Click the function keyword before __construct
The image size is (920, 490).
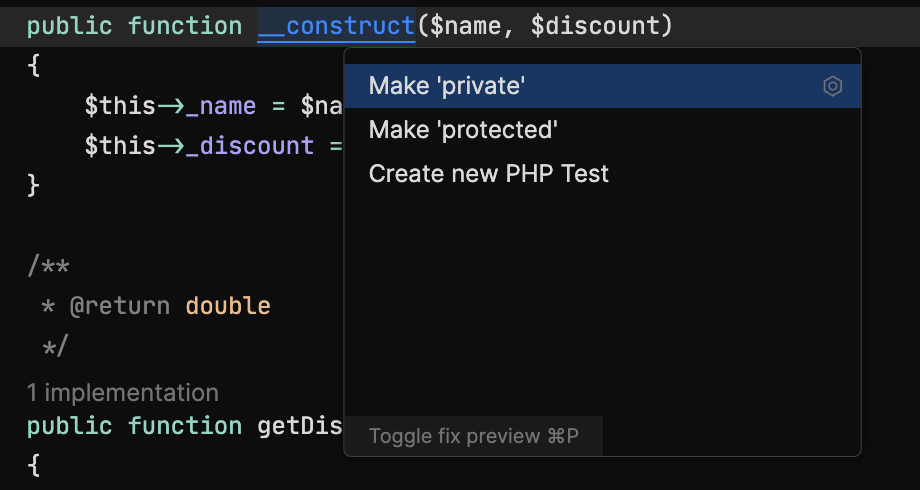click(185, 27)
